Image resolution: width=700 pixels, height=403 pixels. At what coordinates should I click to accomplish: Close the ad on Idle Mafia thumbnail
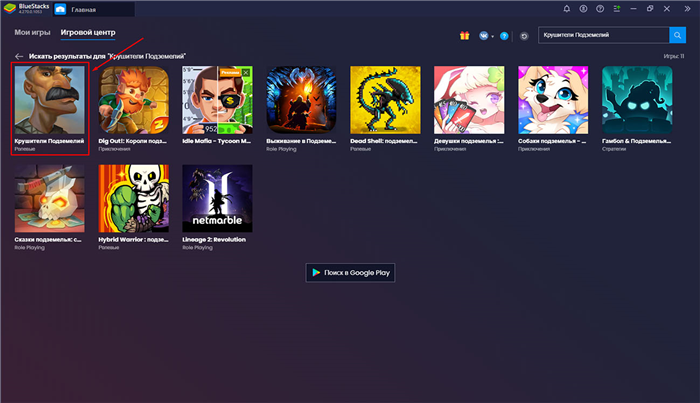pyautogui.click(x=246, y=72)
